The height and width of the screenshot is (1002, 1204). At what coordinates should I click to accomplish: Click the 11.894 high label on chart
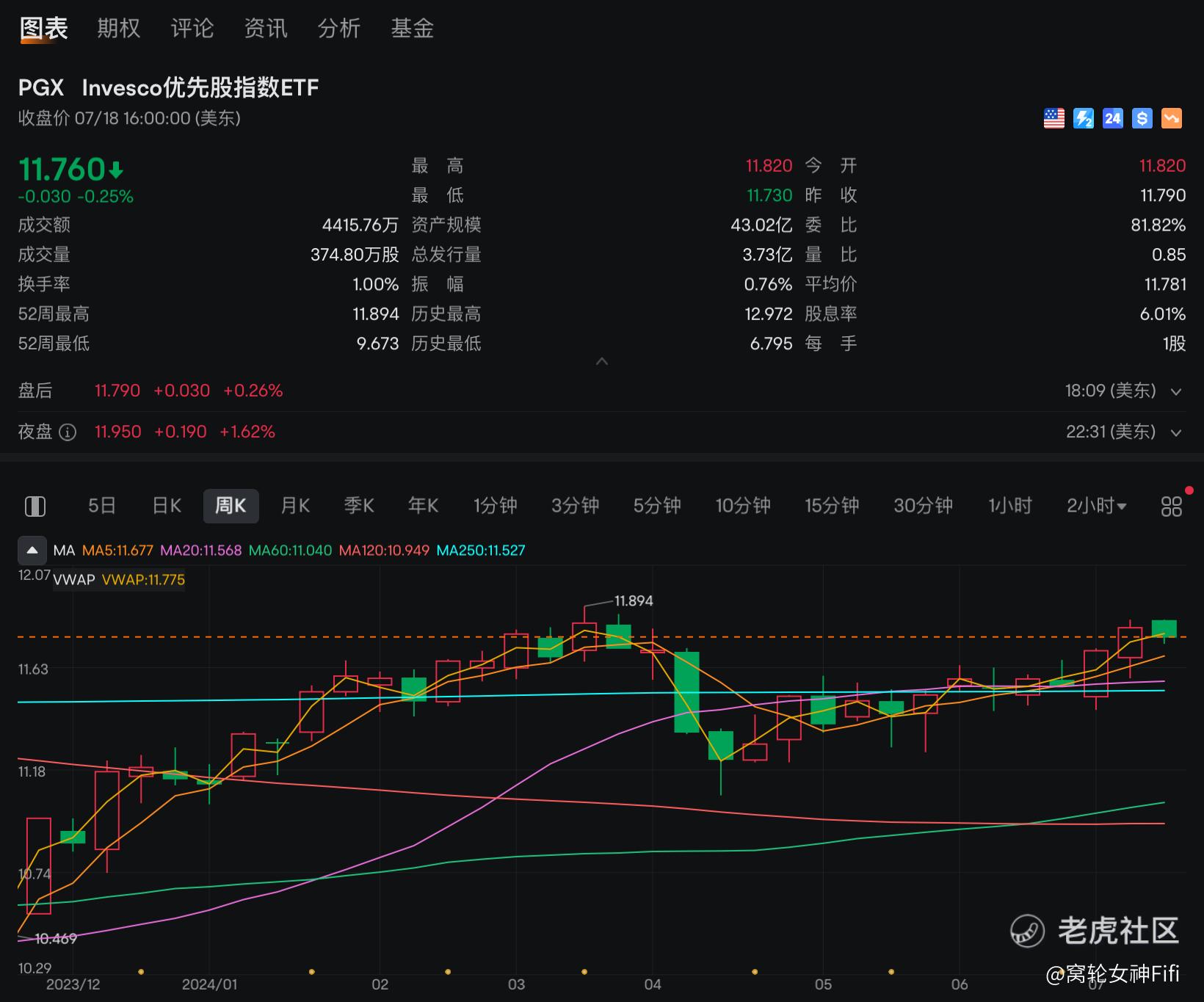pos(634,601)
